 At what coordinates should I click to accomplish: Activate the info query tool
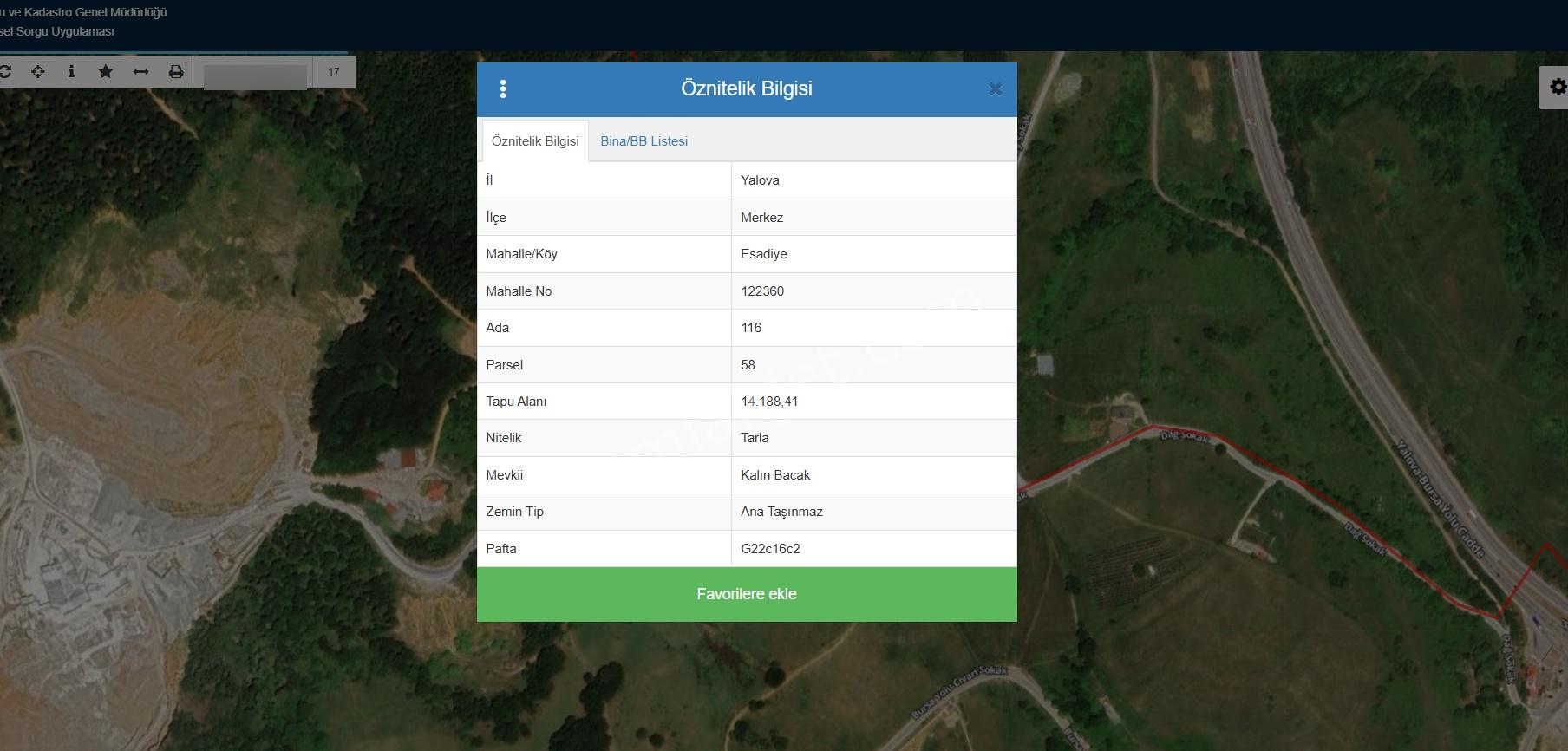(x=71, y=72)
